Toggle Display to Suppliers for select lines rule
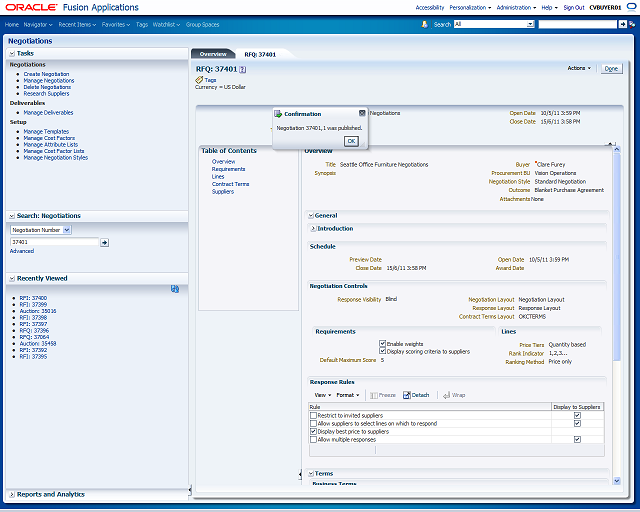 577,423
